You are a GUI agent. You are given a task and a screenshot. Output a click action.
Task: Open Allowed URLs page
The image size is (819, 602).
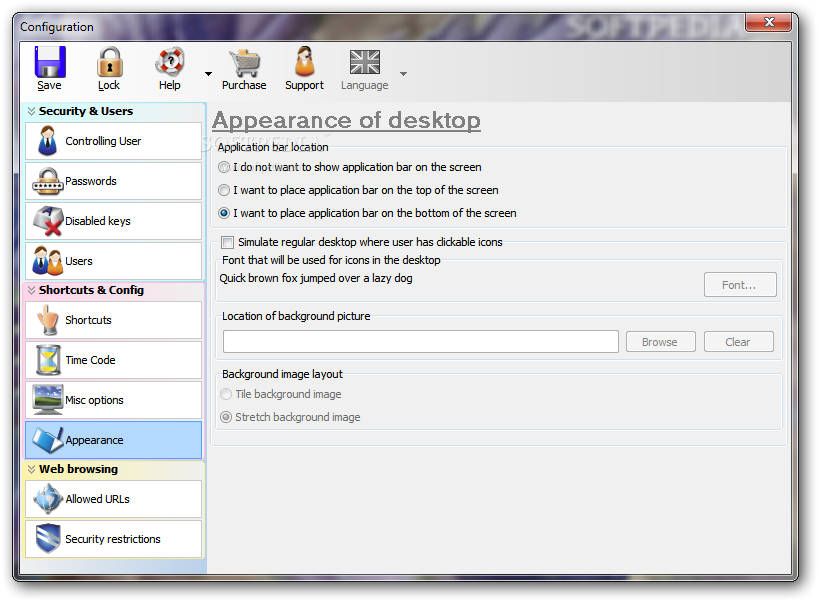(x=113, y=499)
